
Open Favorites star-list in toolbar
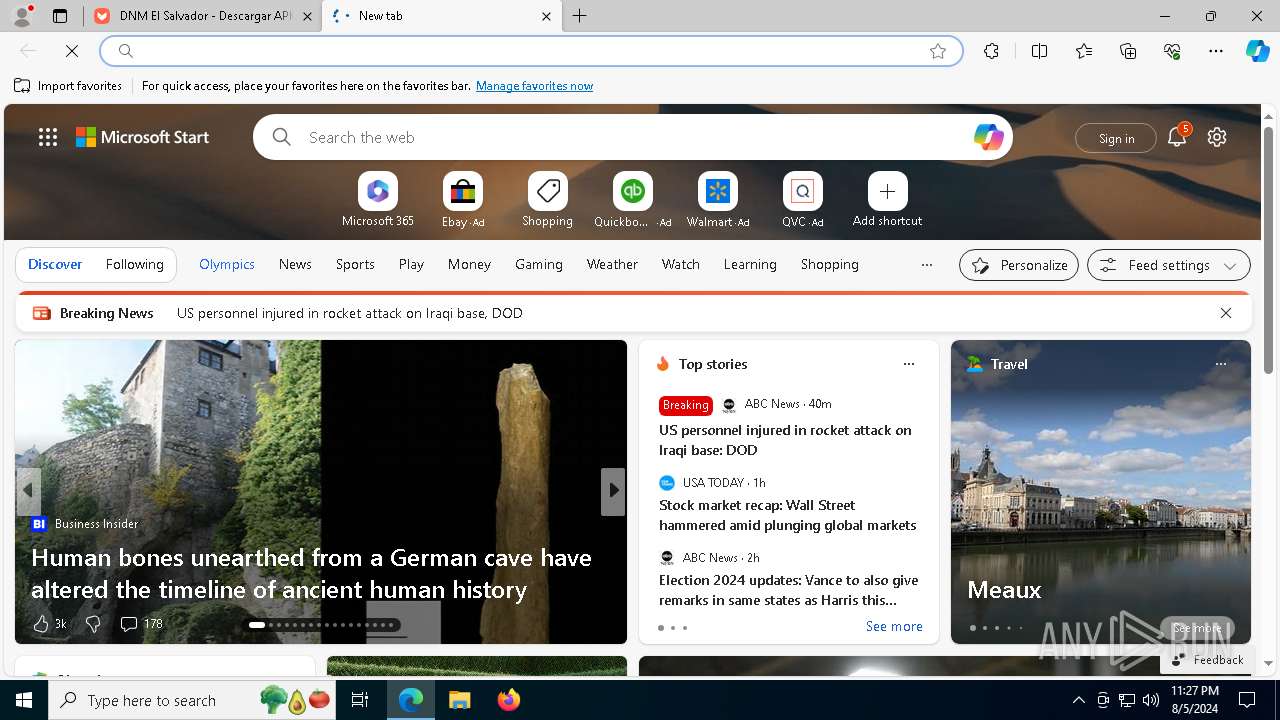pos(1084,51)
